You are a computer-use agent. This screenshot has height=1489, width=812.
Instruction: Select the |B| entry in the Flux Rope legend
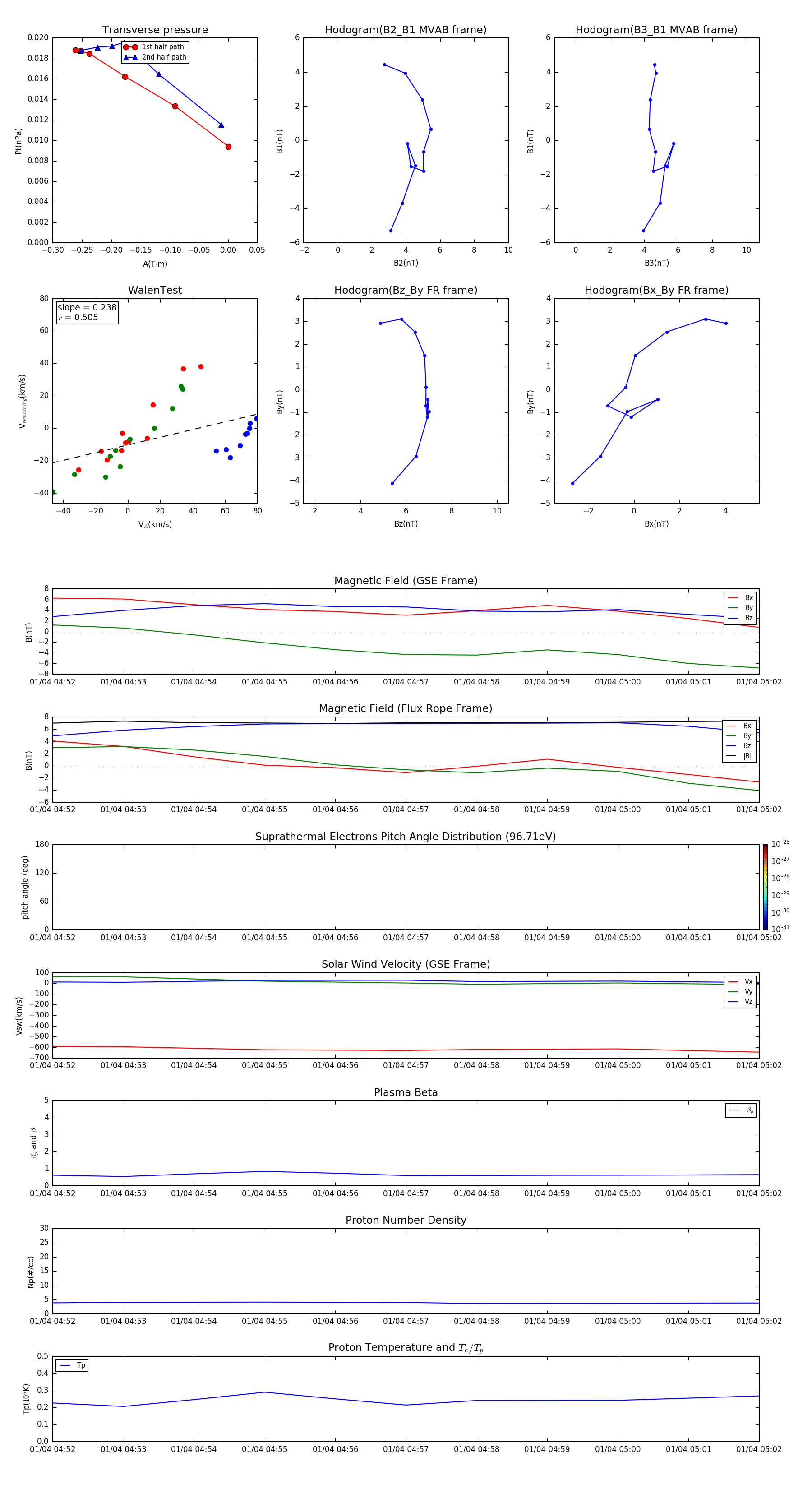[x=740, y=756]
